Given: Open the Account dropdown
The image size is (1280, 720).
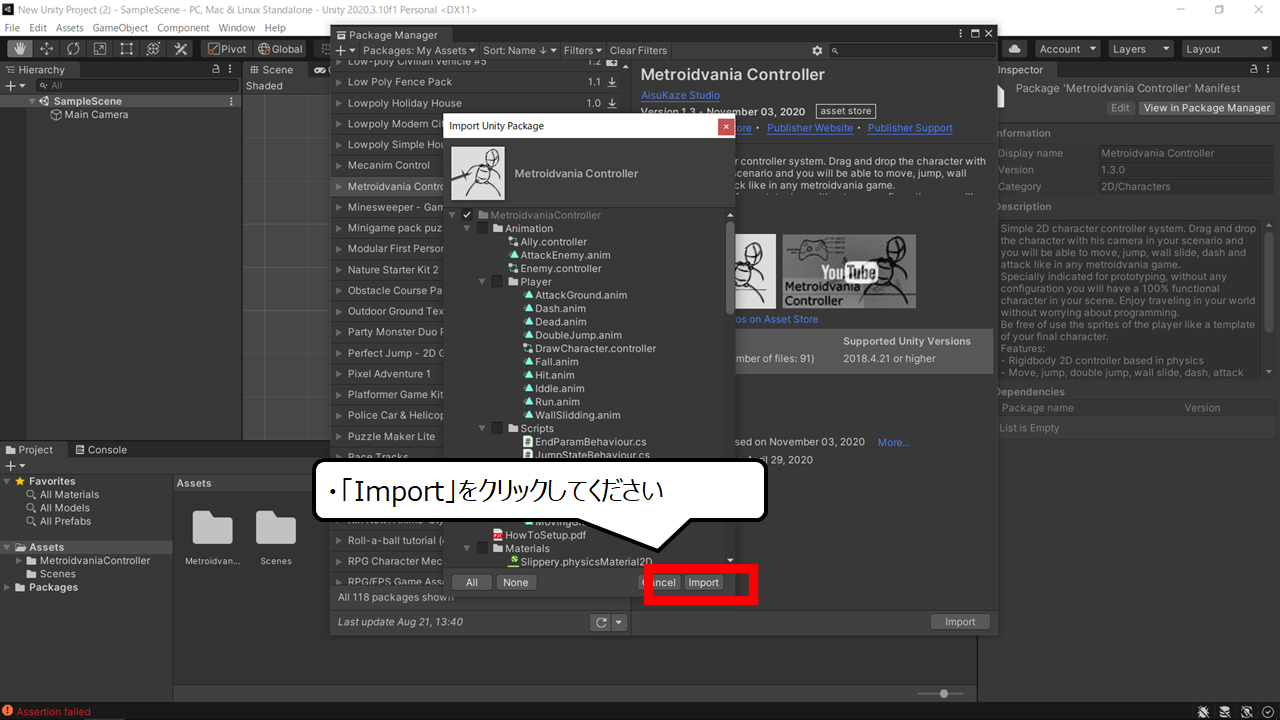Looking at the screenshot, I should pyautogui.click(x=1067, y=49).
